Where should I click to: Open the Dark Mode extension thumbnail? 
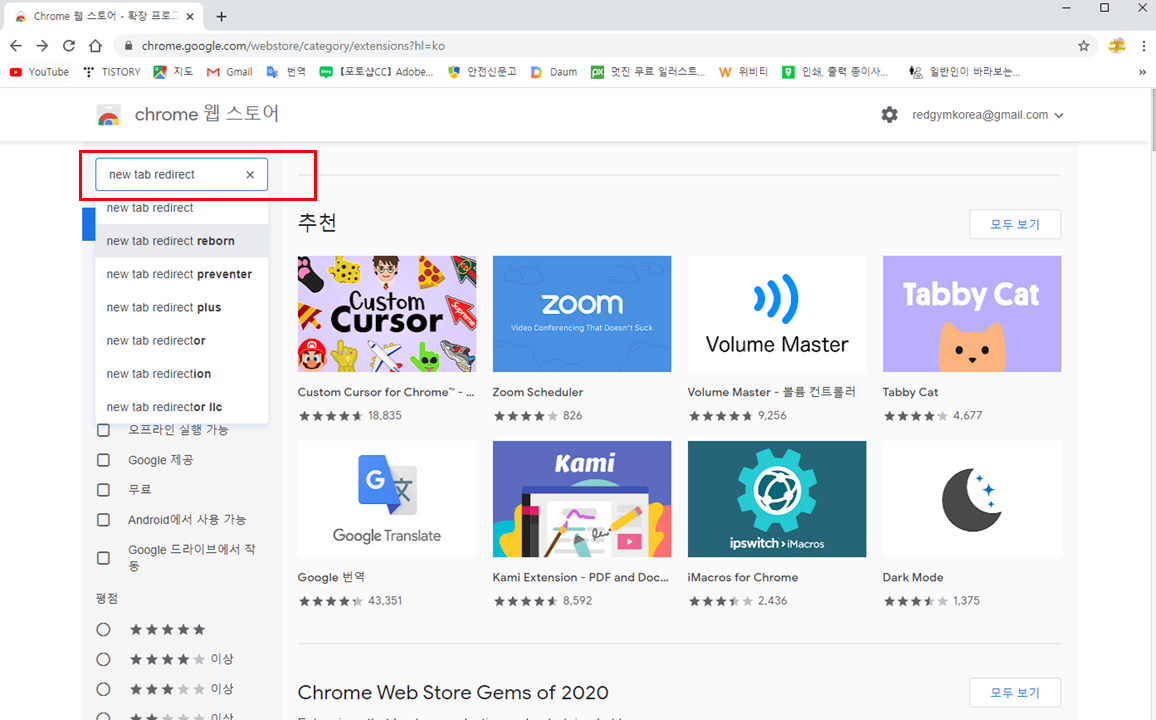coord(972,499)
